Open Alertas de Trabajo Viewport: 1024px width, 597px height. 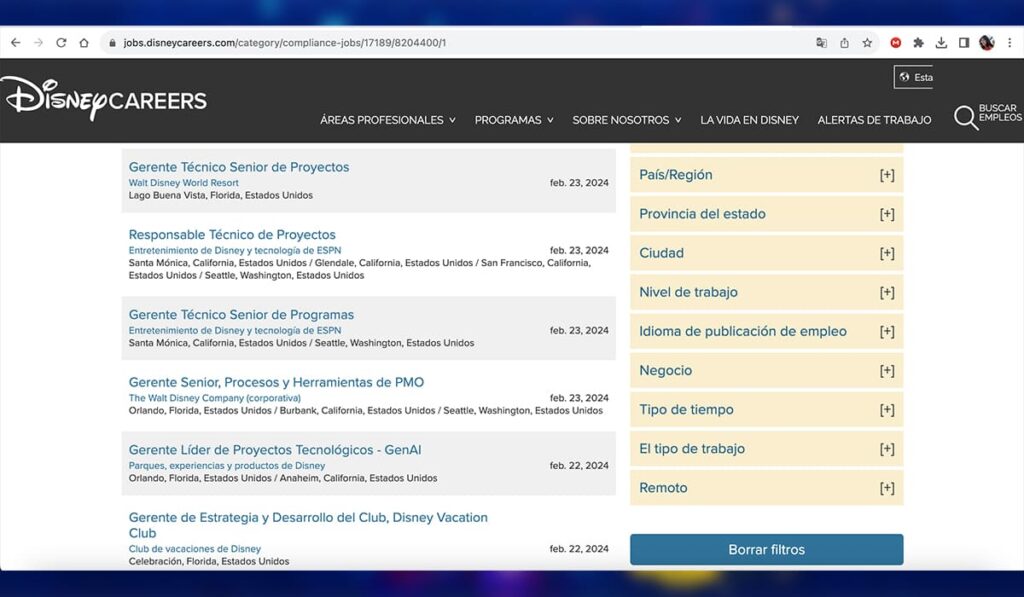coord(874,120)
